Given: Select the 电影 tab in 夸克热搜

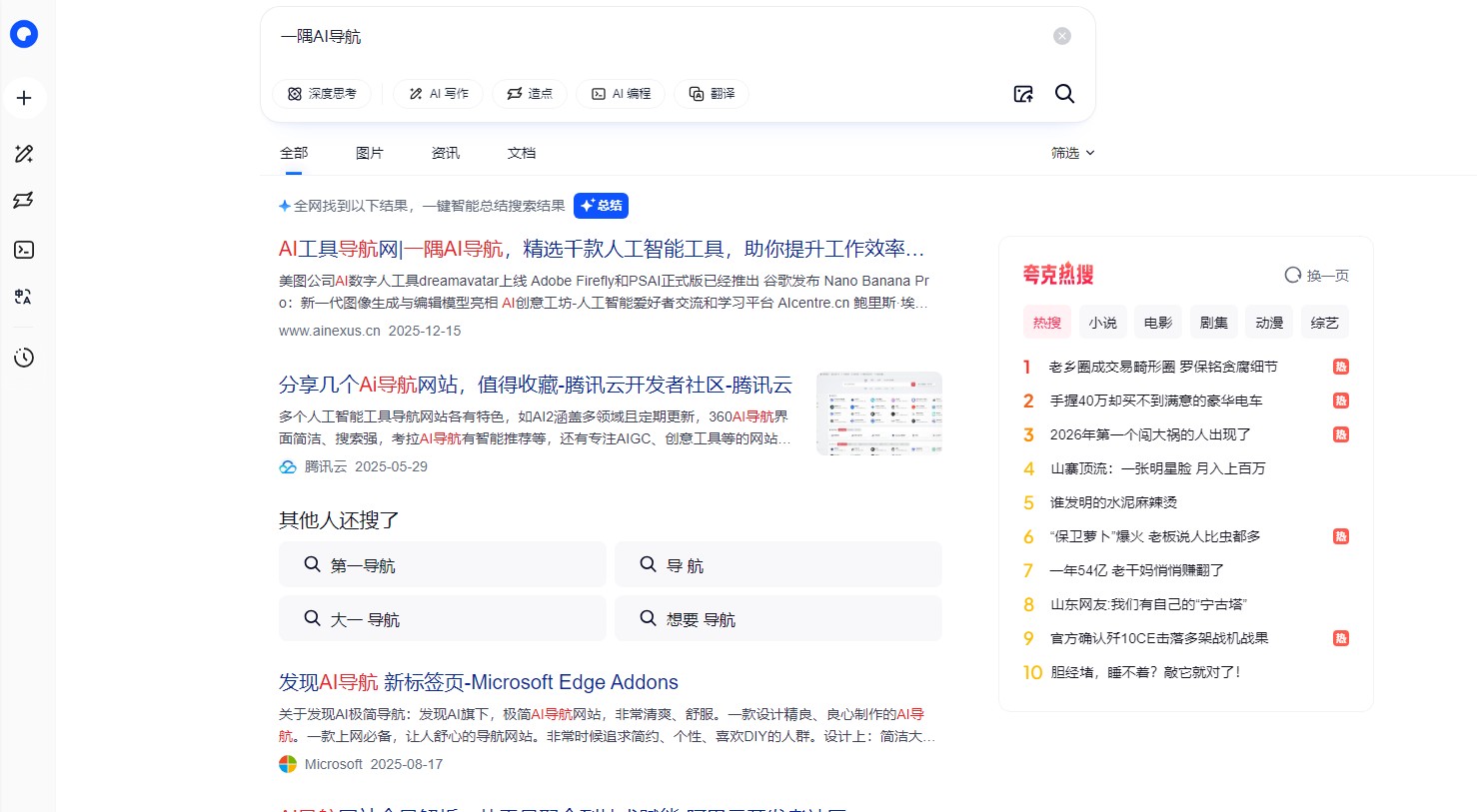Looking at the screenshot, I should tap(1157, 322).
